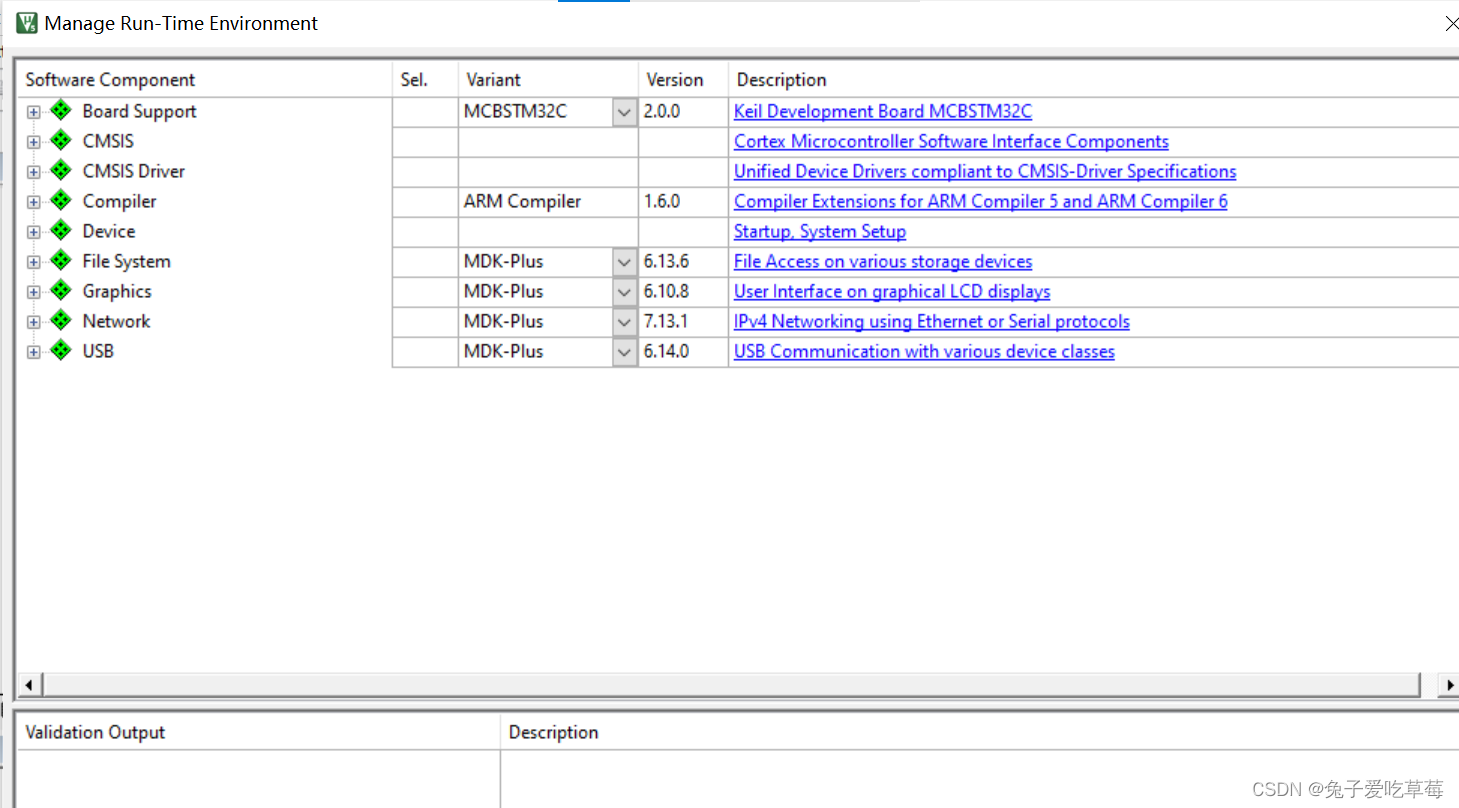Open User Interface on graphical LCD displays link
Image resolution: width=1459 pixels, height=808 pixels.
point(892,291)
